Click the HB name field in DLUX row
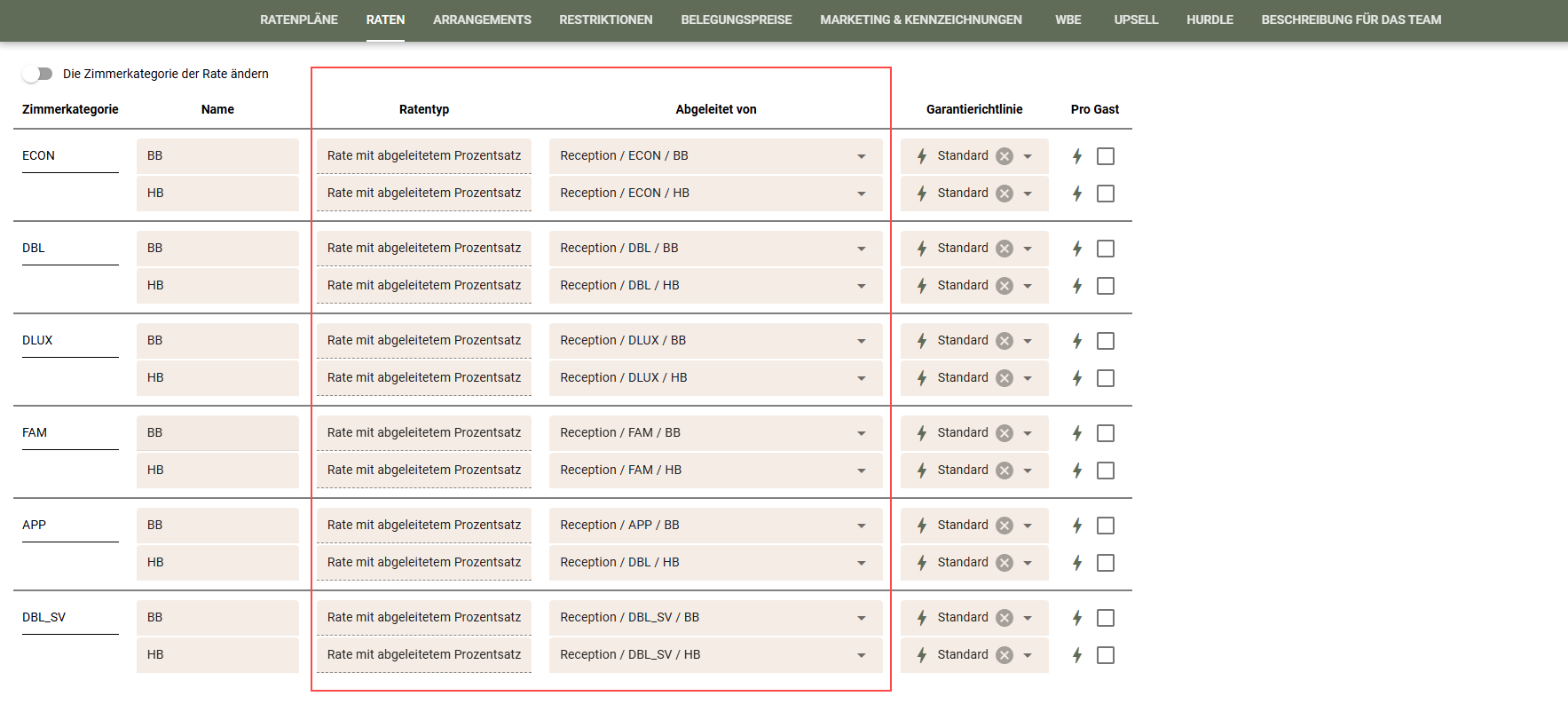This screenshot has width=1568, height=712. (x=217, y=378)
